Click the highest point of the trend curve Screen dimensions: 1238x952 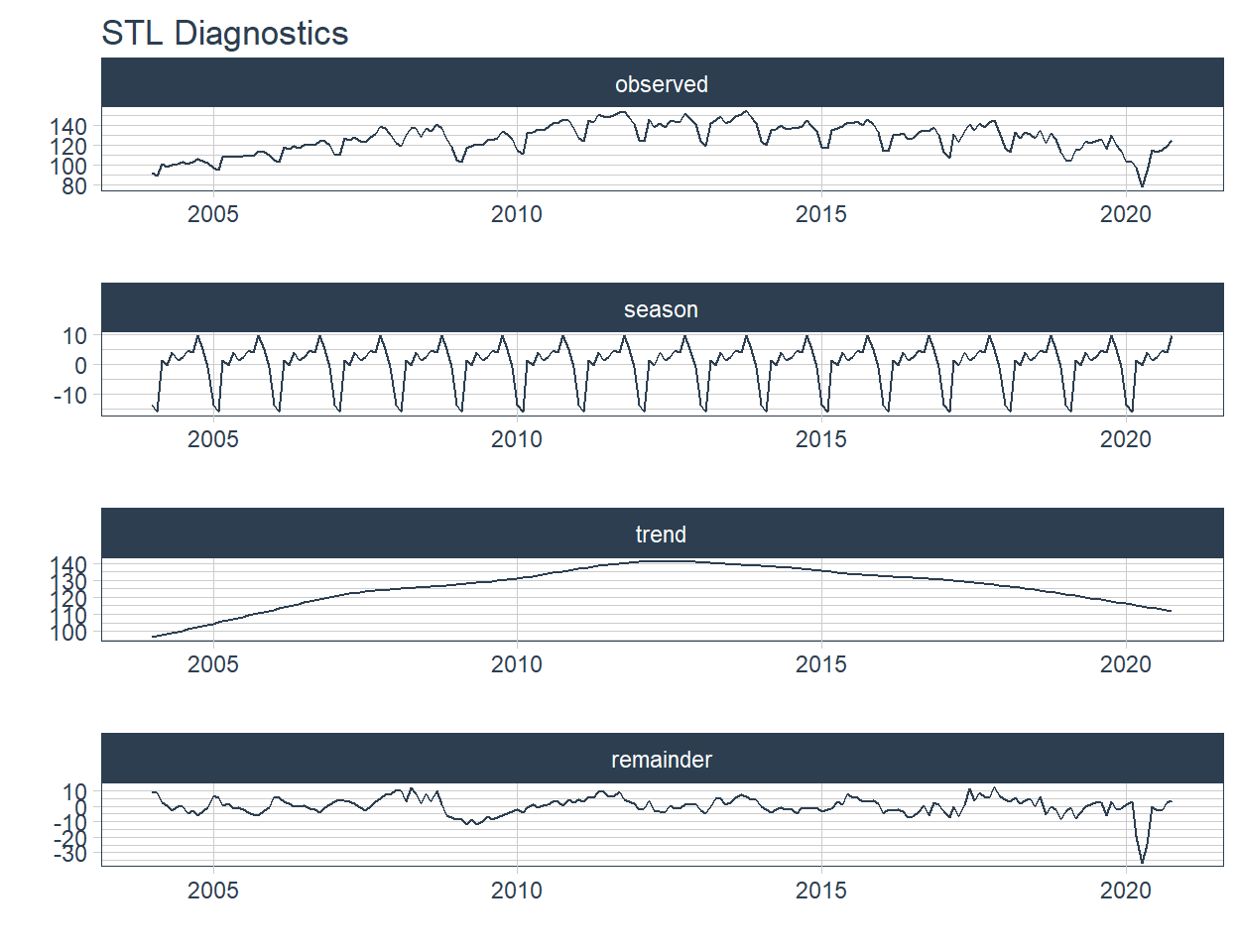tap(670, 560)
